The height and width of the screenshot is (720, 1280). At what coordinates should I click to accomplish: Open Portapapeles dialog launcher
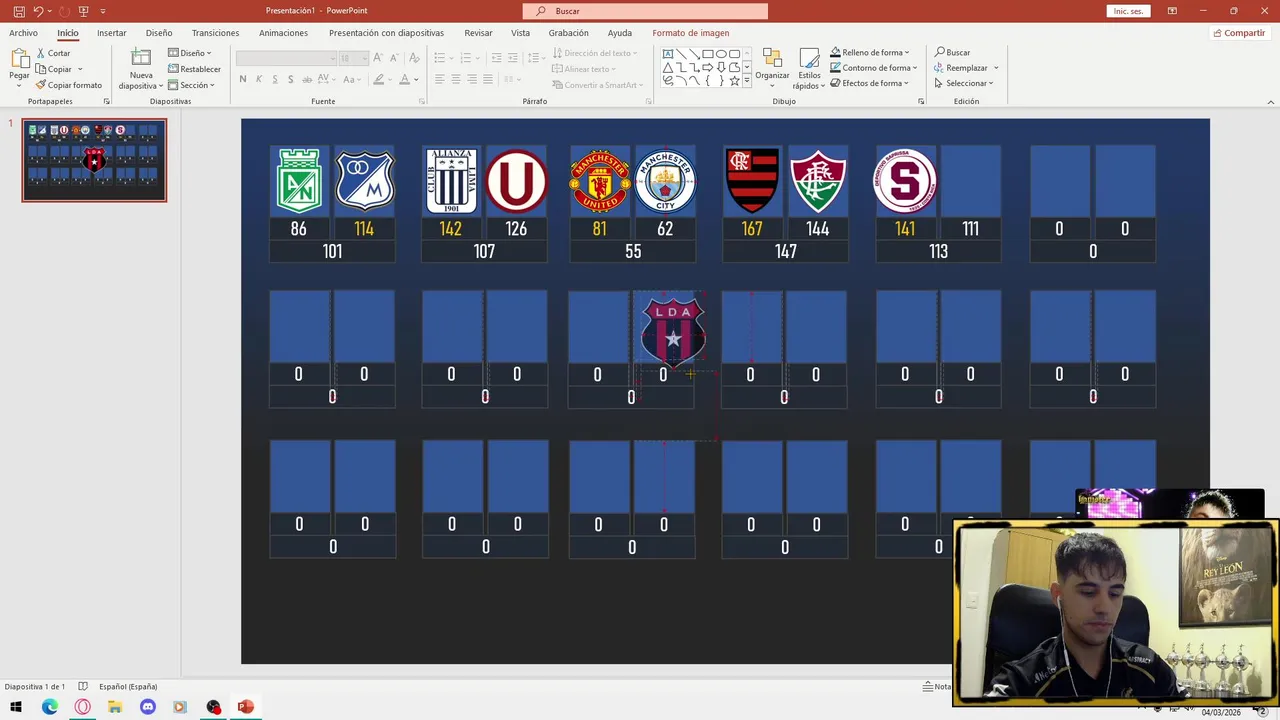107,101
